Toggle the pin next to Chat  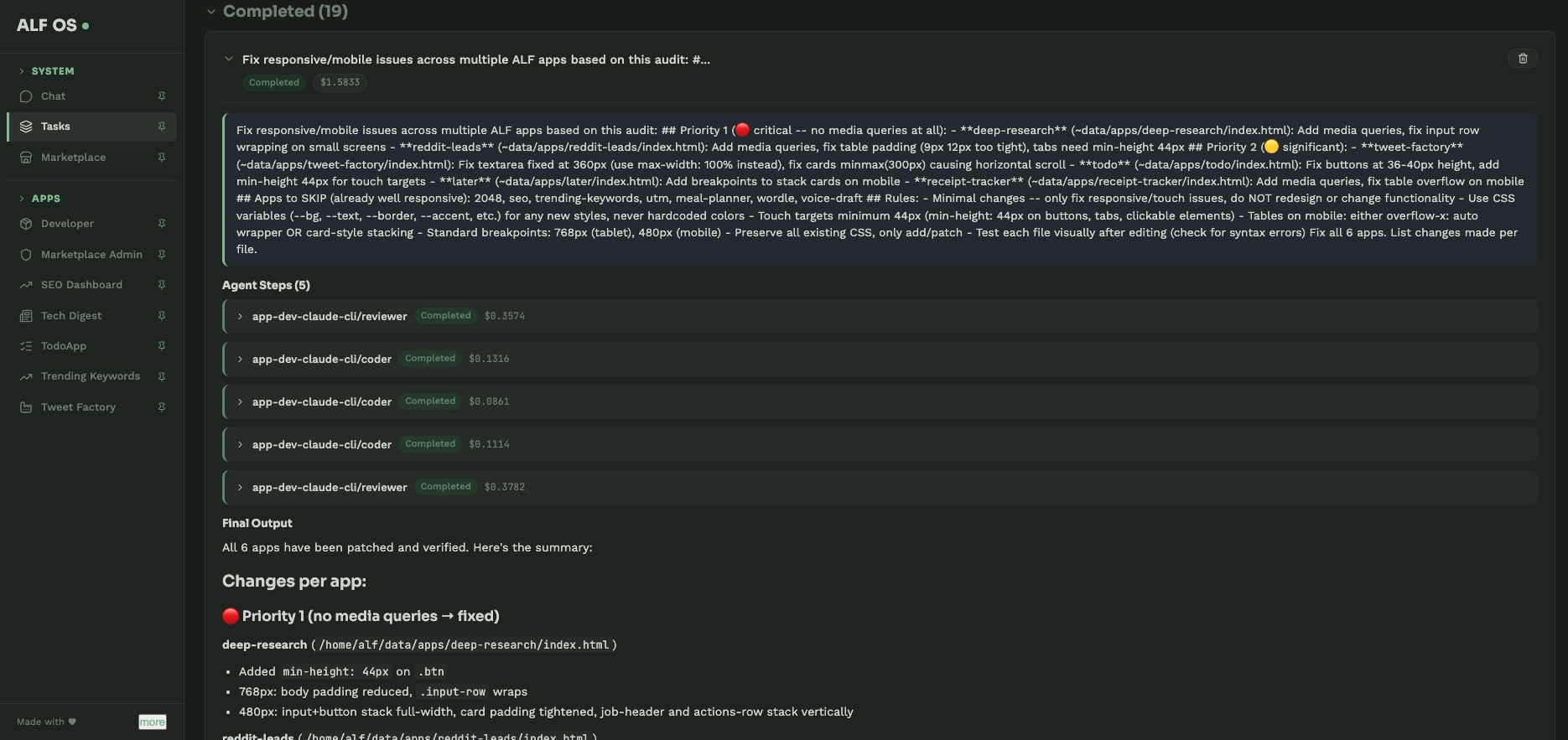point(161,96)
